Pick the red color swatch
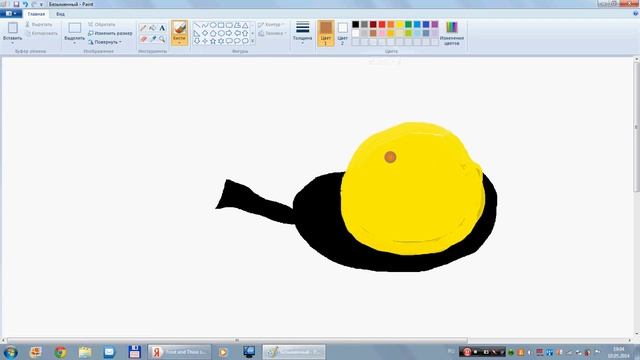 pos(382,24)
